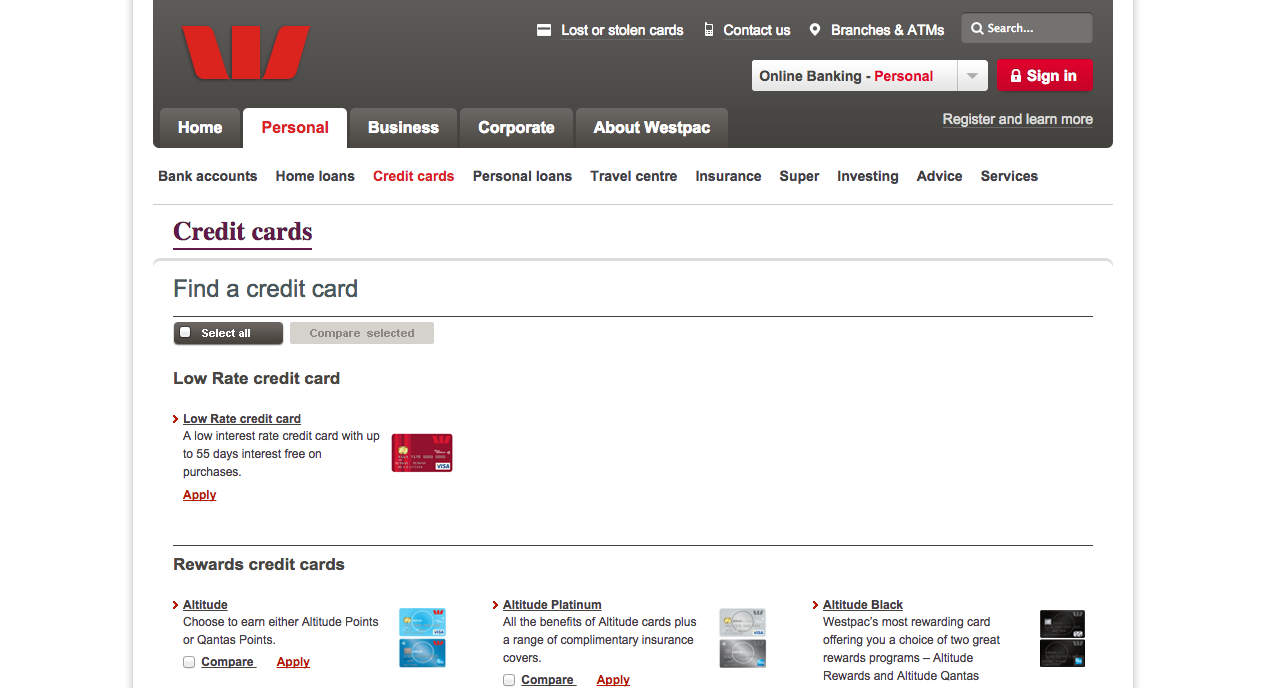Open the Bank accounts menu

click(208, 176)
